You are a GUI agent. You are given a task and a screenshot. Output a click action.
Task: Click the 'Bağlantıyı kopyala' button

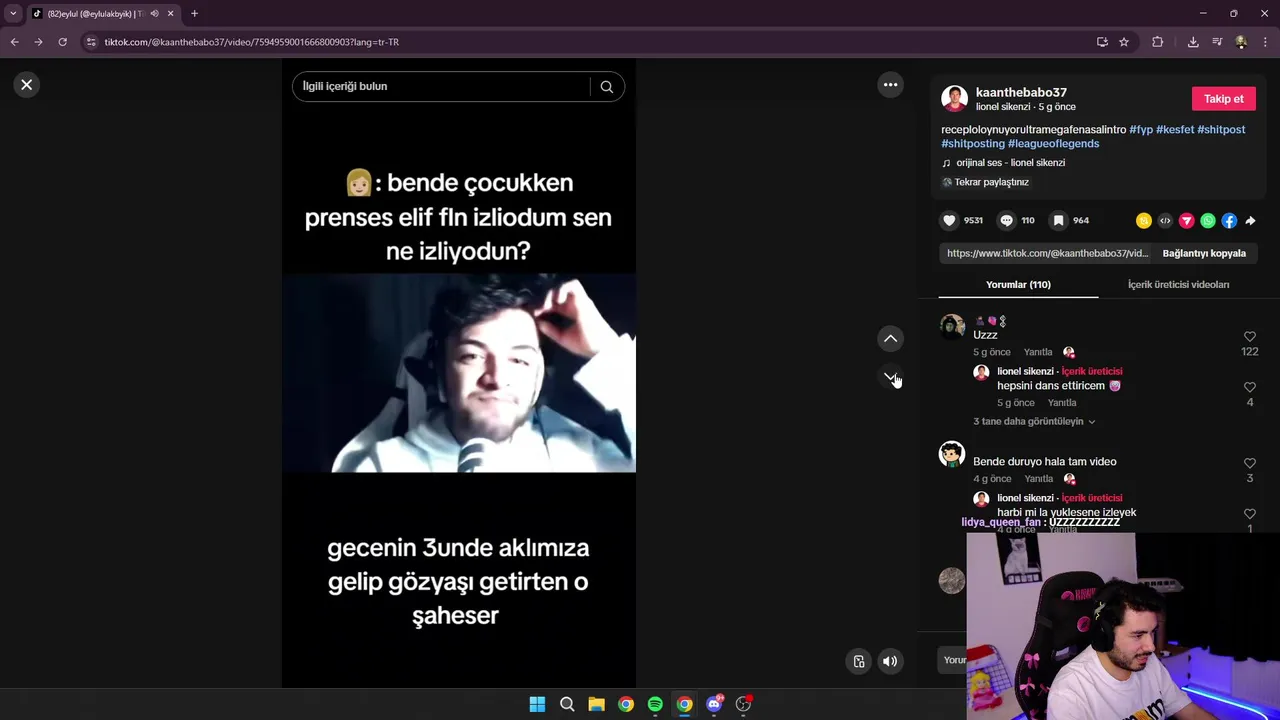point(1204,253)
